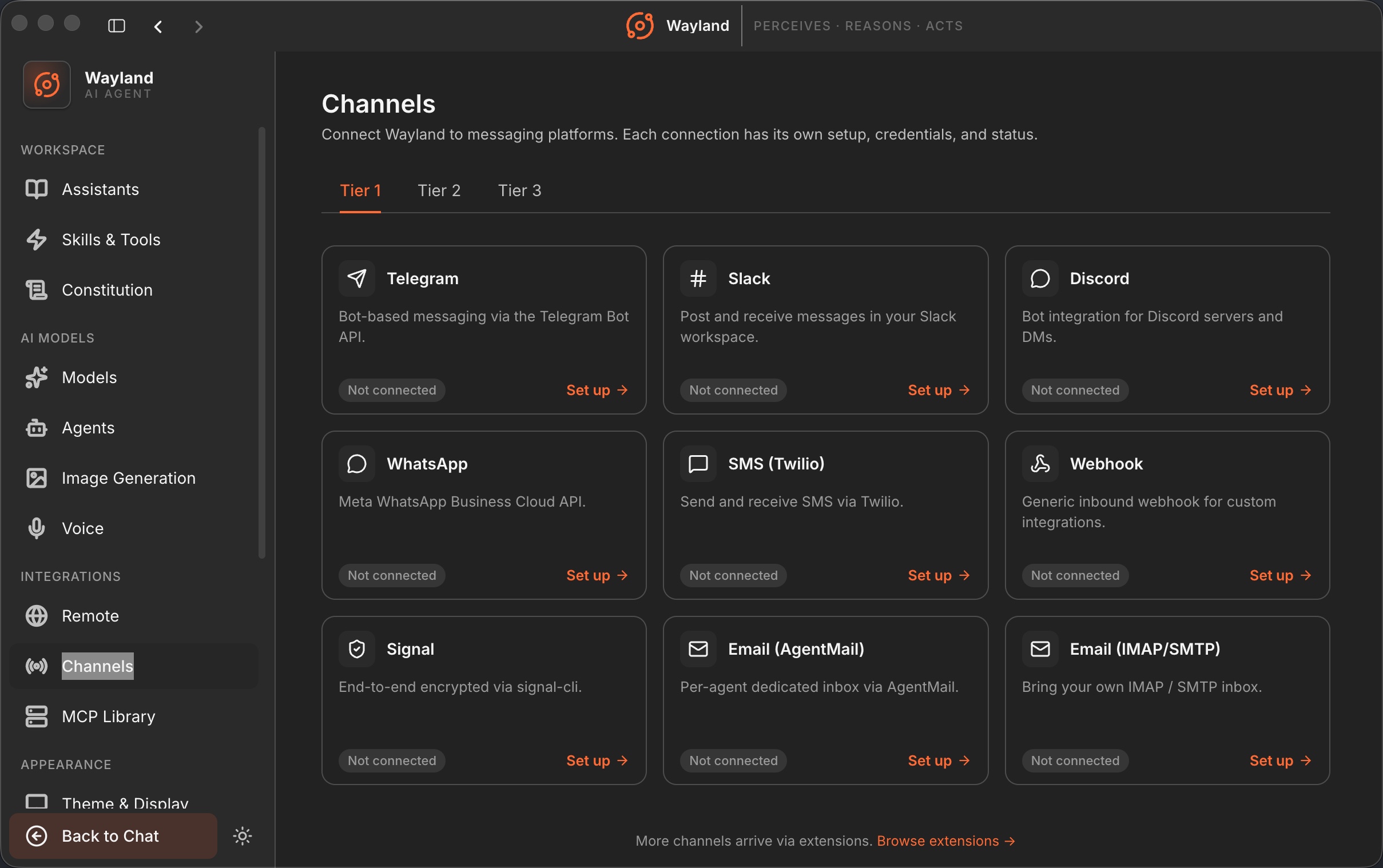Viewport: 1383px width, 868px height.
Task: Click the Telegram card title
Action: (423, 278)
